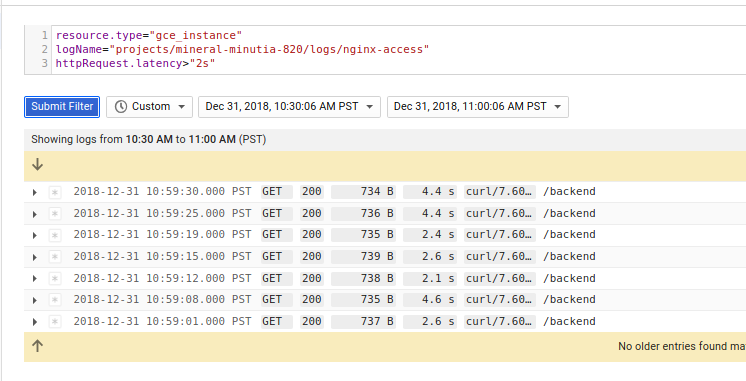Expand the 10:59:12.000 log entry
The height and width of the screenshot is (381, 746).
(35, 279)
